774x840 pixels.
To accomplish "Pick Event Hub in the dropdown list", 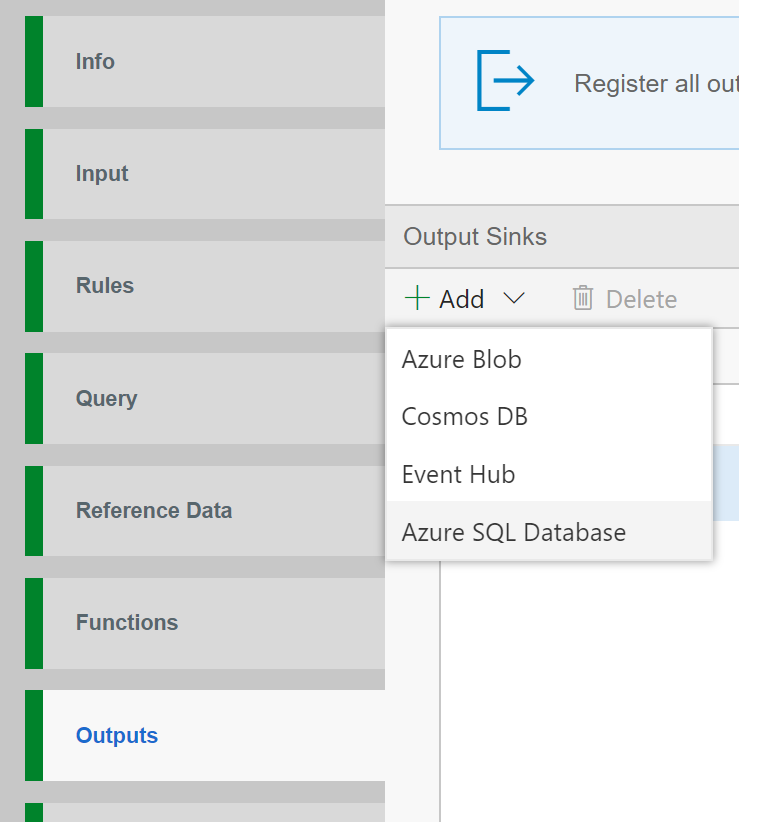I will (x=458, y=474).
